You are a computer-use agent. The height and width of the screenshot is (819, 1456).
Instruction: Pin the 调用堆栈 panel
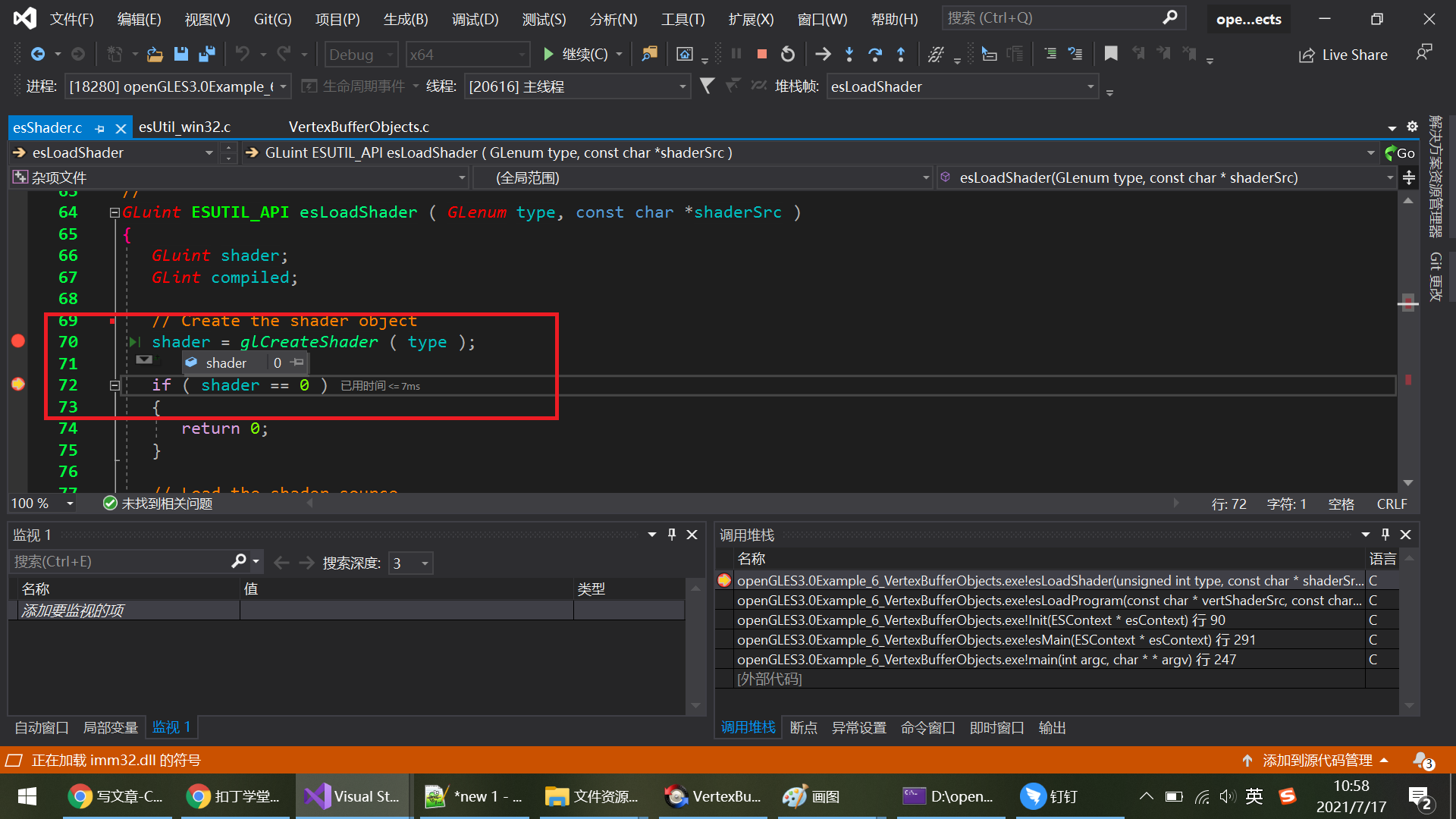click(x=1385, y=535)
